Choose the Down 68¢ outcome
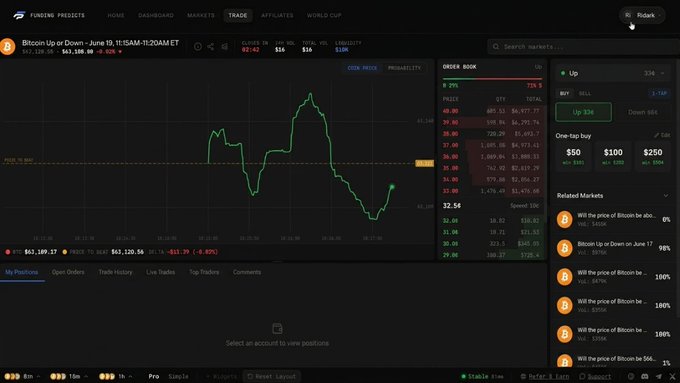This screenshot has height=383, width=680. point(643,112)
